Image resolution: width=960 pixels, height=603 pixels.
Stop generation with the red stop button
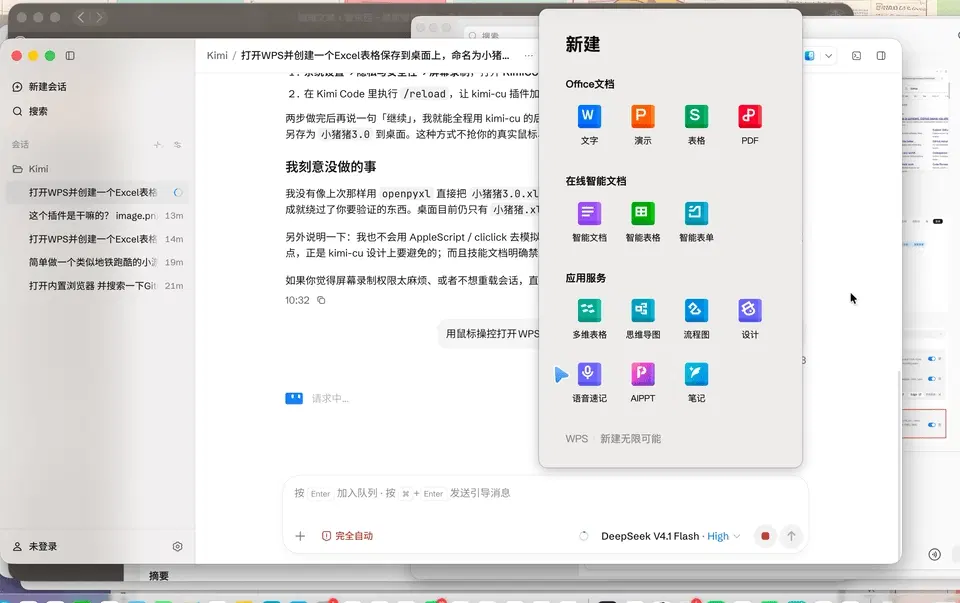[765, 536]
